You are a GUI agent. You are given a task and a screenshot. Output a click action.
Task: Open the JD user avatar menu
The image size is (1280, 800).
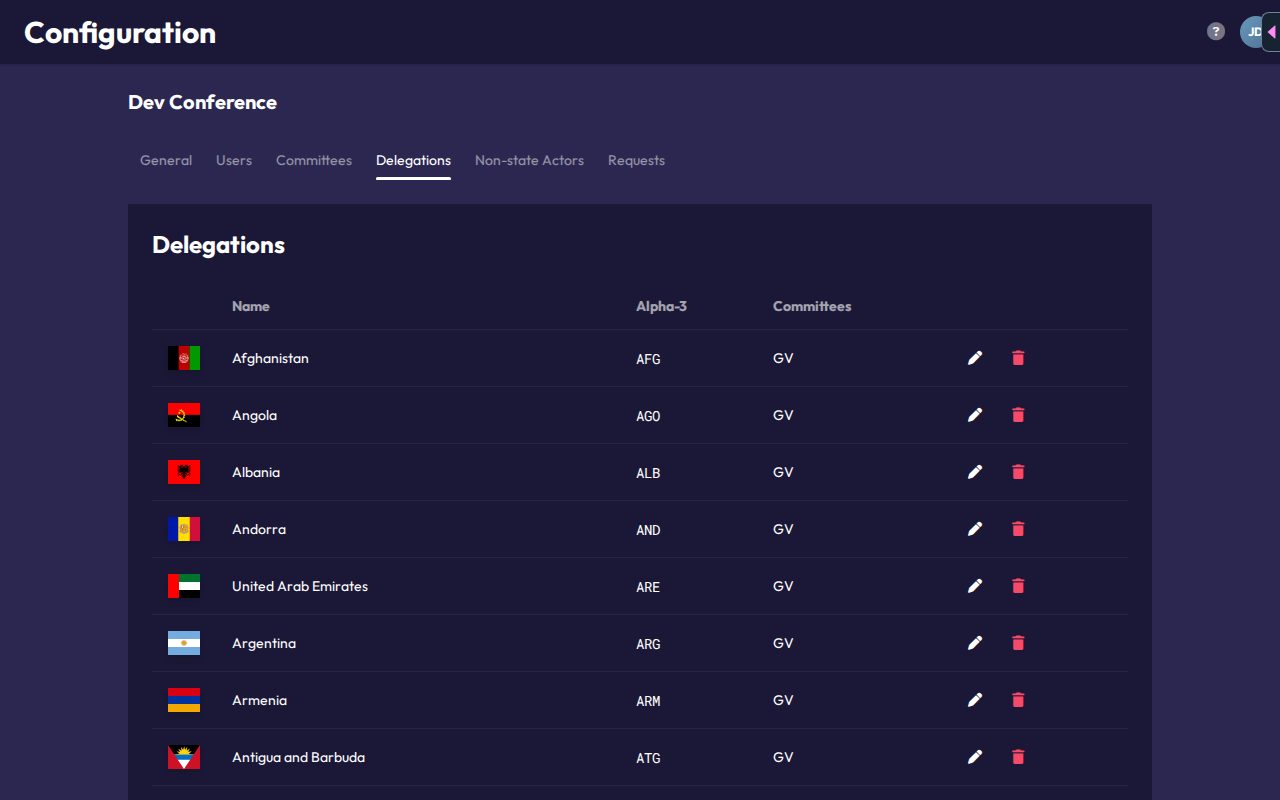point(1252,32)
